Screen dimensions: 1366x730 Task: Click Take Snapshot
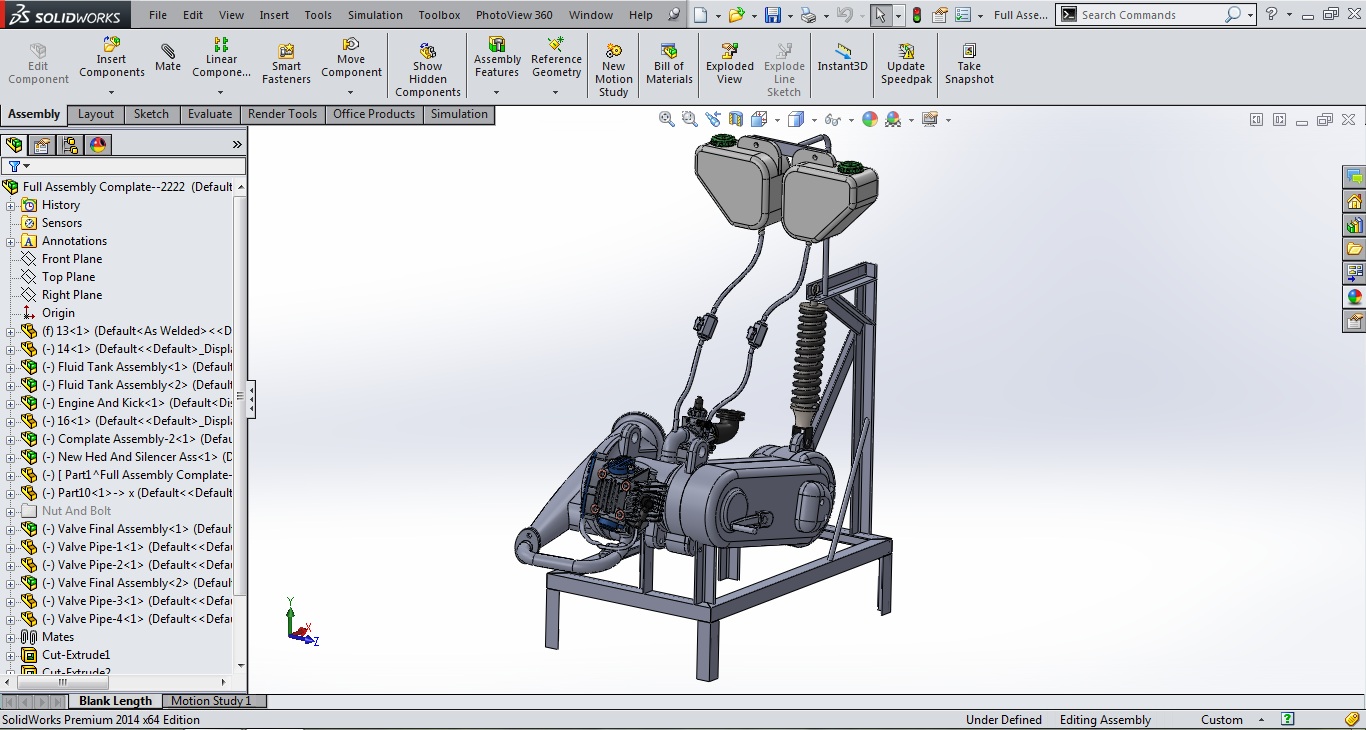[969, 65]
